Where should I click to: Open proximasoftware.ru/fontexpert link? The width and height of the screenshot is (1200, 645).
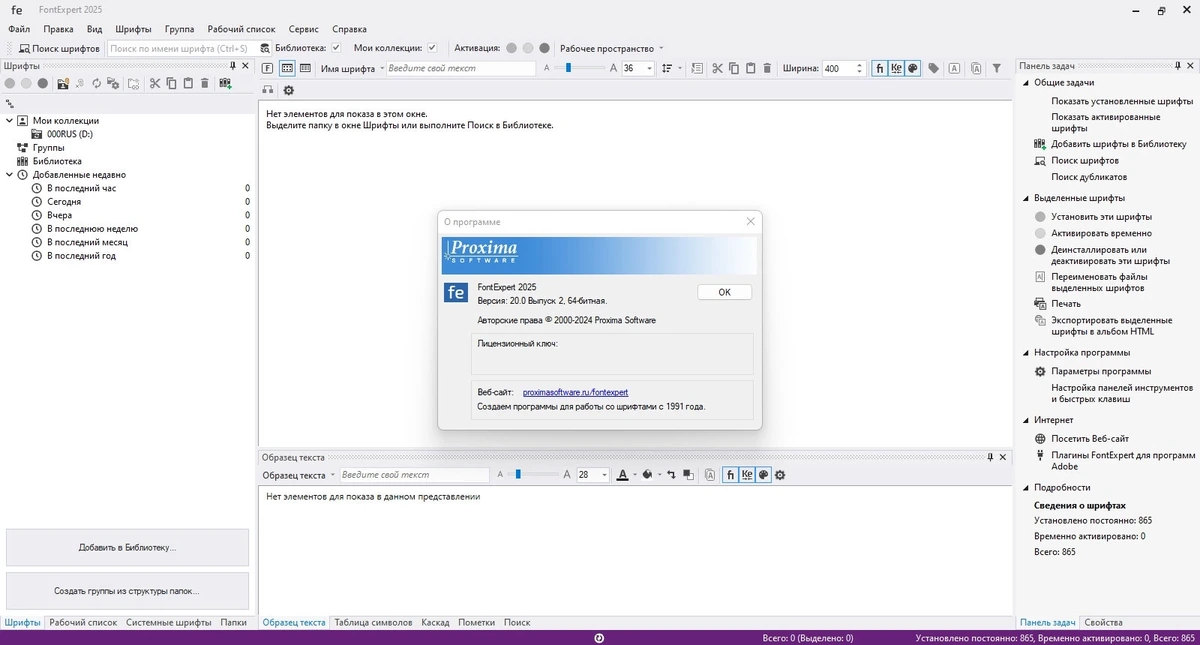pyautogui.click(x=575, y=392)
